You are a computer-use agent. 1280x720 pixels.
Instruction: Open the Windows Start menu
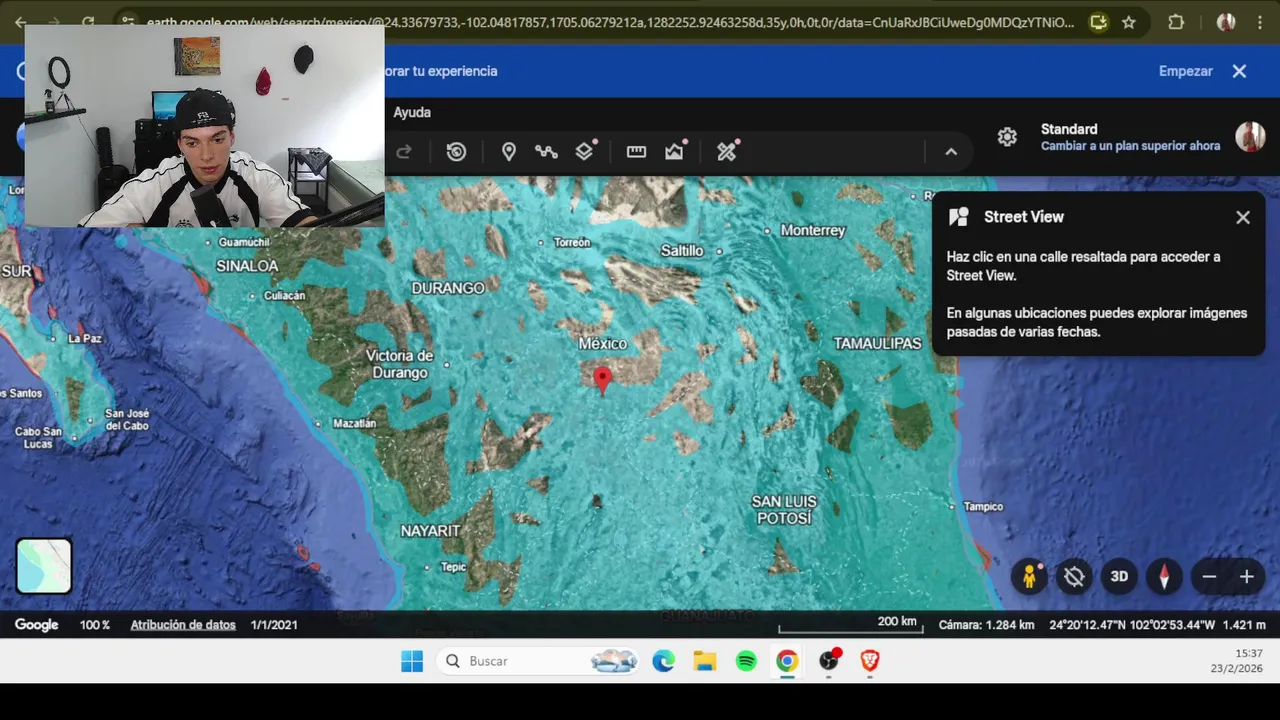(412, 661)
